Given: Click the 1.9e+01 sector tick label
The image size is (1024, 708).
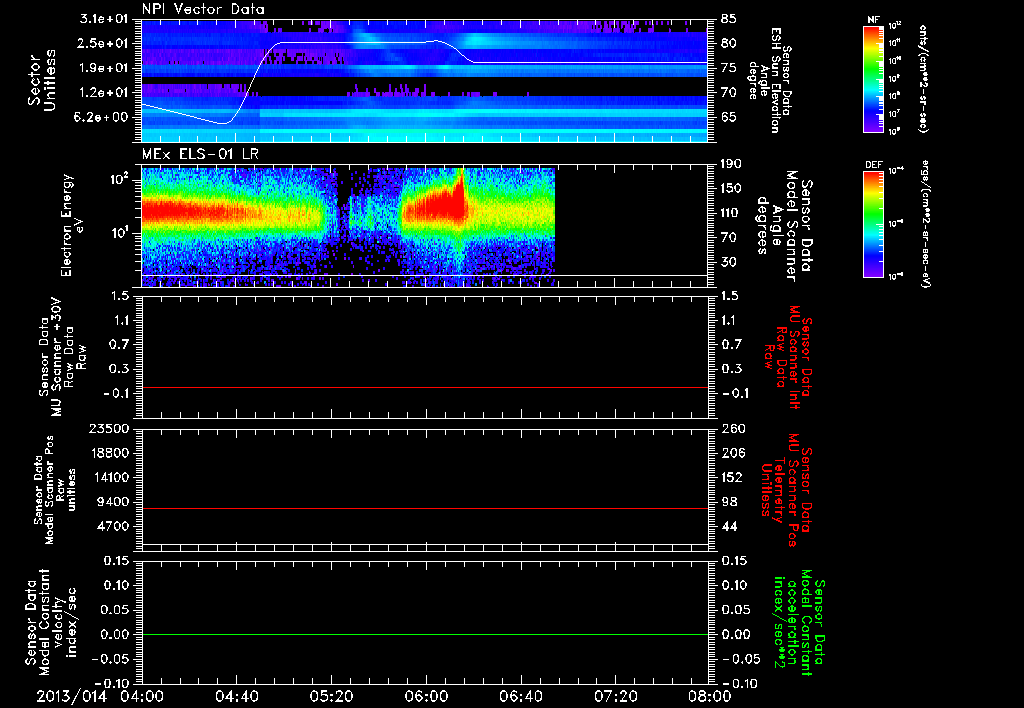Looking at the screenshot, I should click(104, 68).
